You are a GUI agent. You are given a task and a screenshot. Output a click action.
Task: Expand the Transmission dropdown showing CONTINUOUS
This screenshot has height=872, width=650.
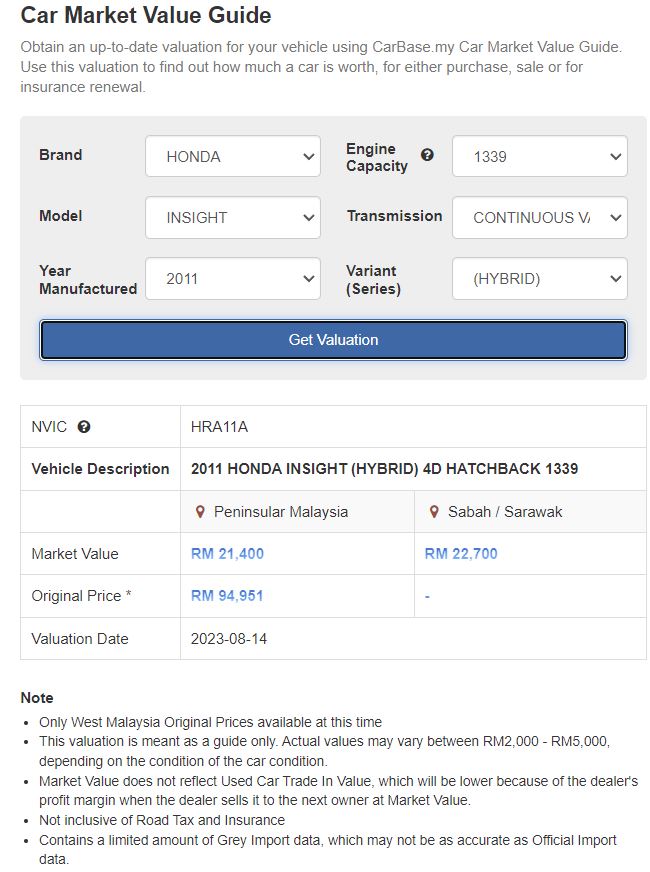(x=540, y=217)
